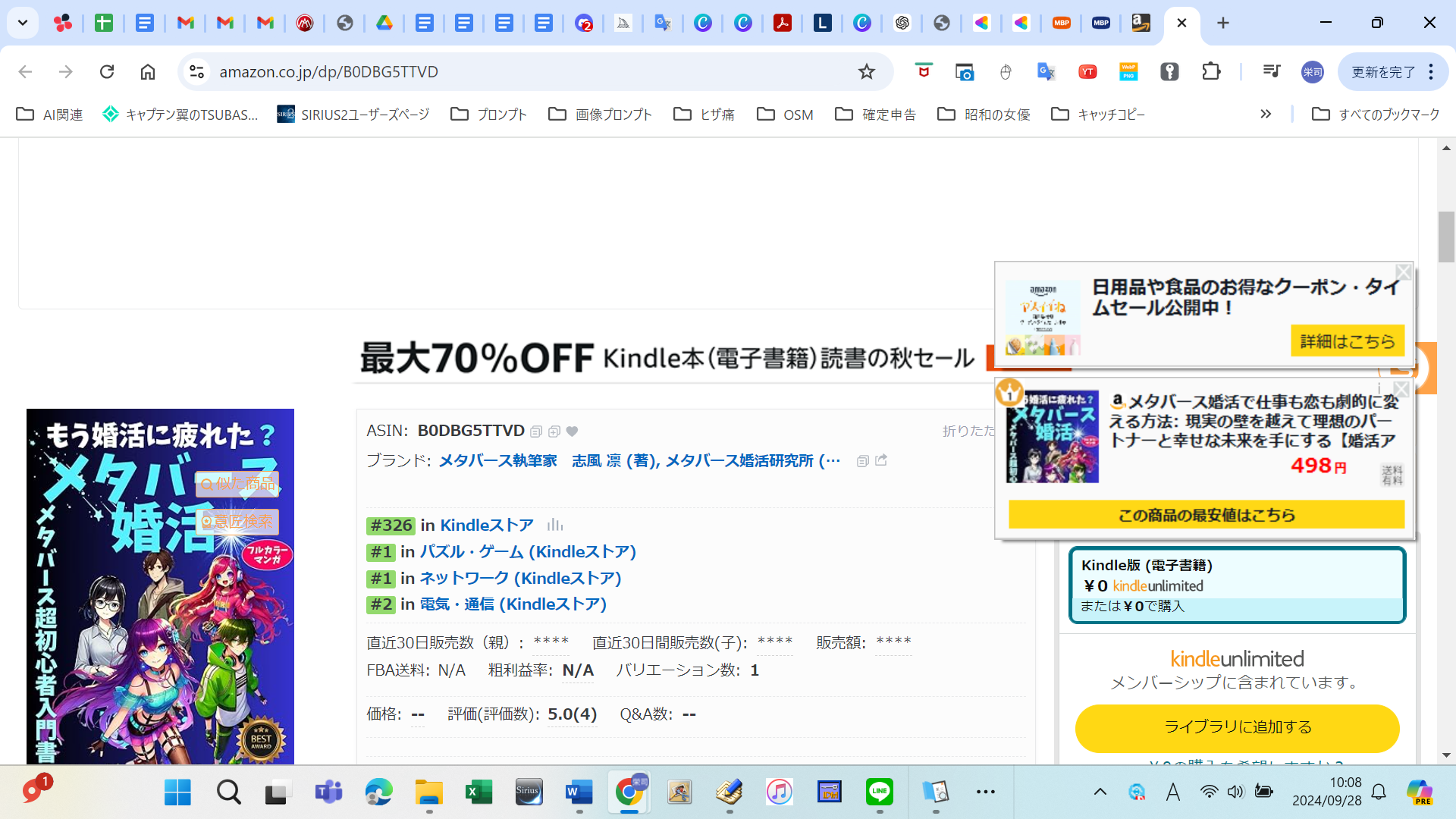Click 似た商品 overlay on cover

(238, 484)
